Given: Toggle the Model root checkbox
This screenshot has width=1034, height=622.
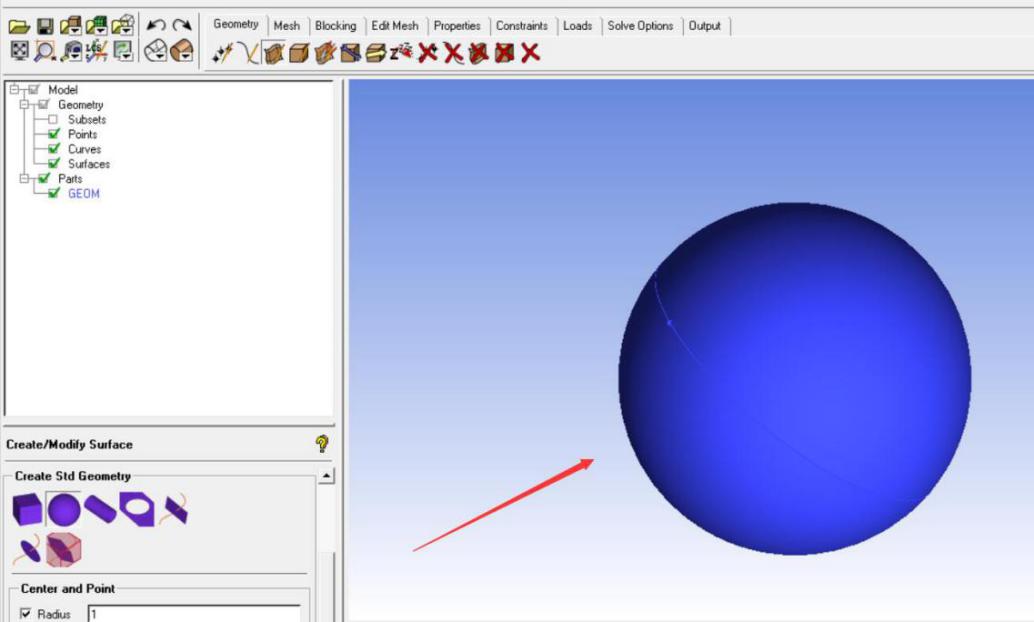Looking at the screenshot, I should coord(34,89).
